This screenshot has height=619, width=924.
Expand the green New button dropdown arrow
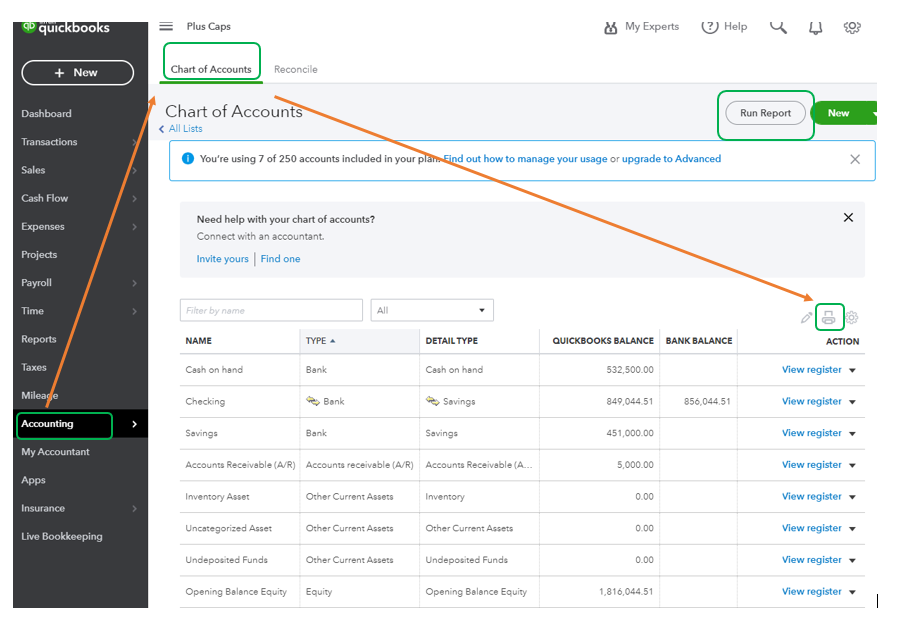[874, 113]
